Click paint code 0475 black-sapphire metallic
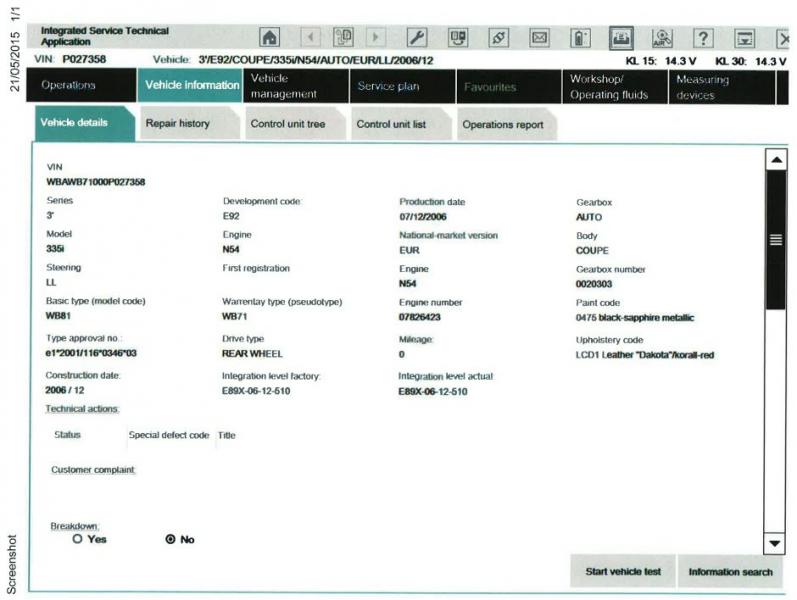Viewport: 797px width, 600px height. [635, 317]
